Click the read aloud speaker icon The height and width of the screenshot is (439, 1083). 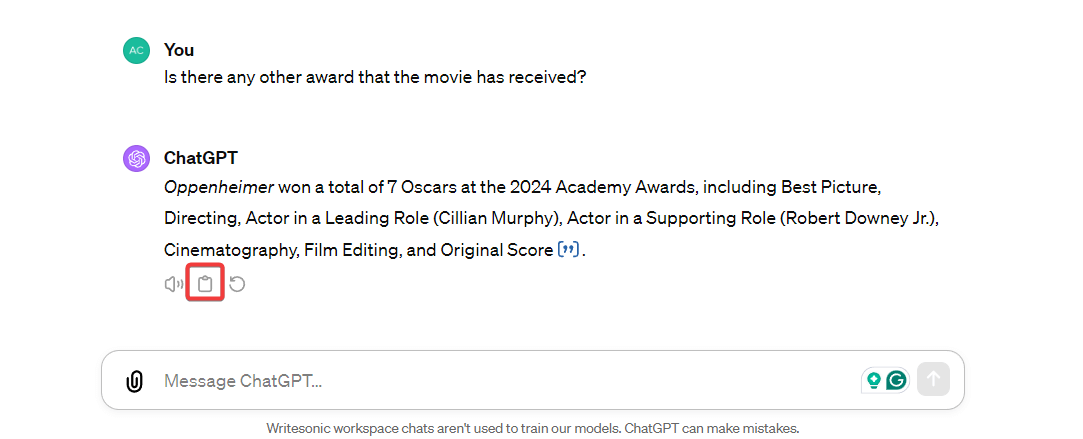point(174,284)
